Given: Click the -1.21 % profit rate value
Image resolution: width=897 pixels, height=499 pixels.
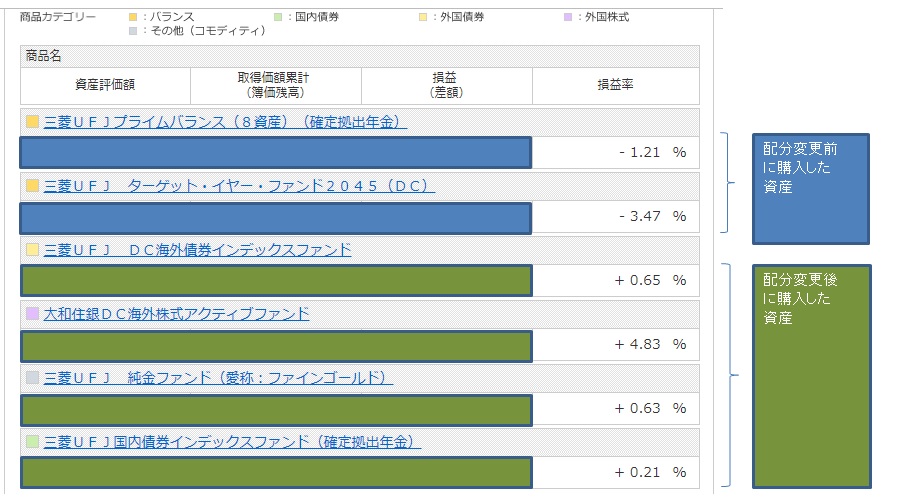Looking at the screenshot, I should pos(652,152).
